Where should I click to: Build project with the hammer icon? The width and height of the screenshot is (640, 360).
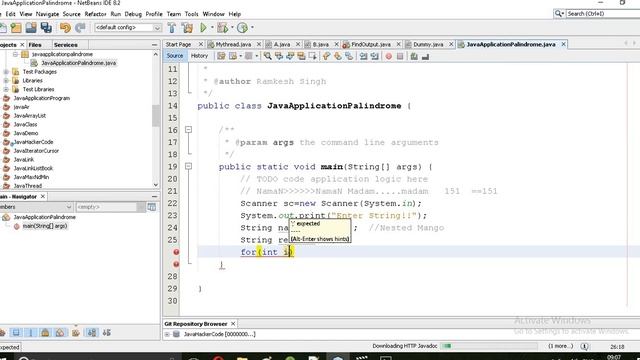tap(172, 28)
